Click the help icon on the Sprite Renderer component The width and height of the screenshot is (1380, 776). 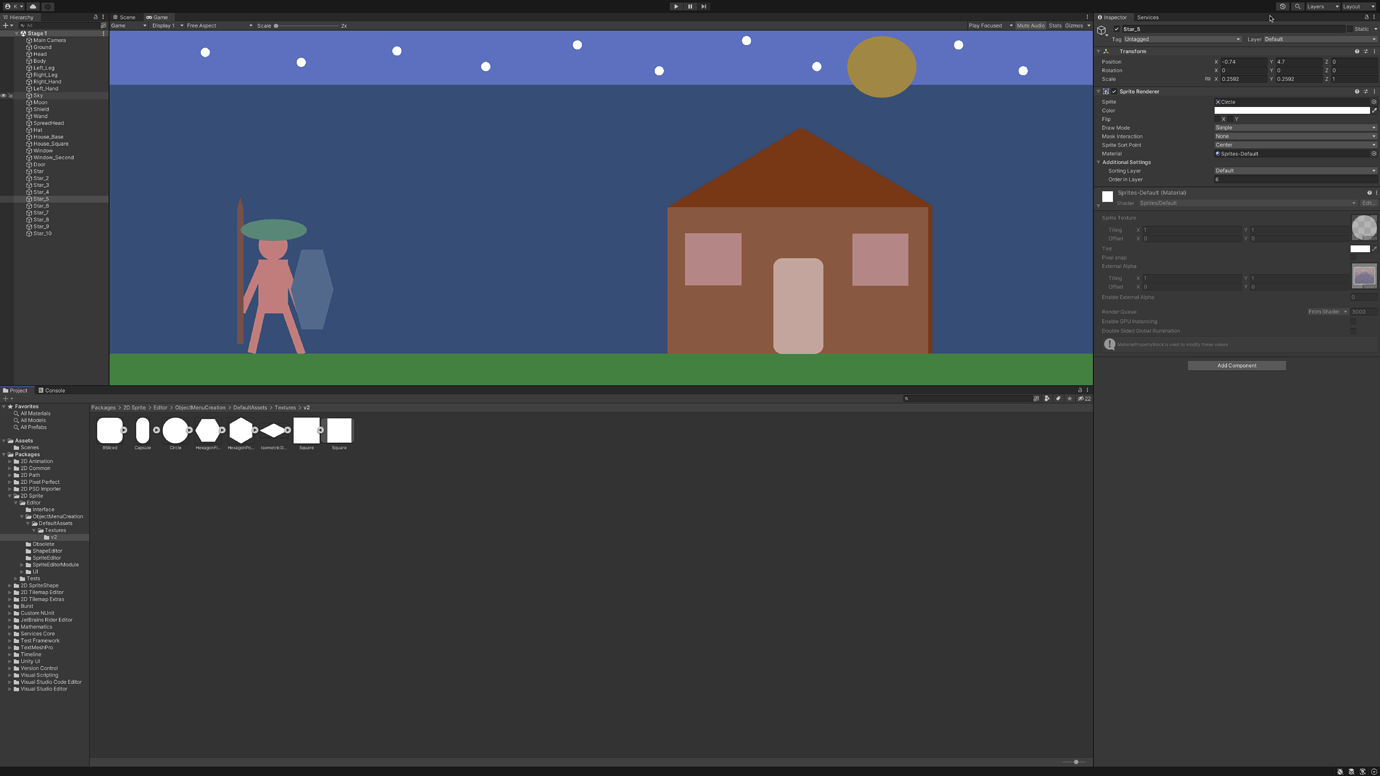pos(1356,91)
